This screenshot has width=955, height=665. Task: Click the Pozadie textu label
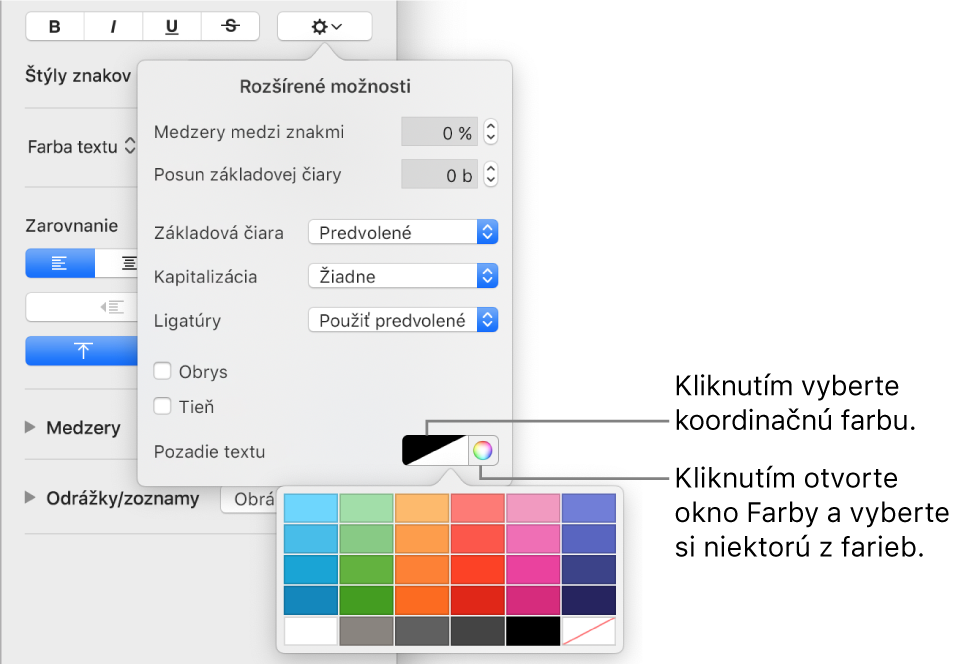tap(210, 451)
